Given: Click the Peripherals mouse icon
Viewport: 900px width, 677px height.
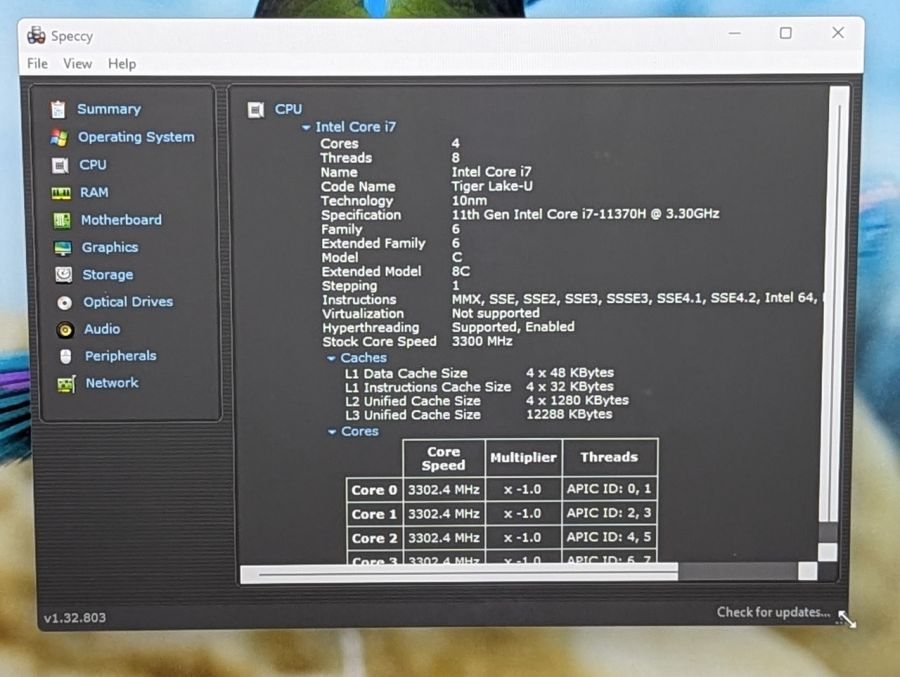Looking at the screenshot, I should 65,356.
